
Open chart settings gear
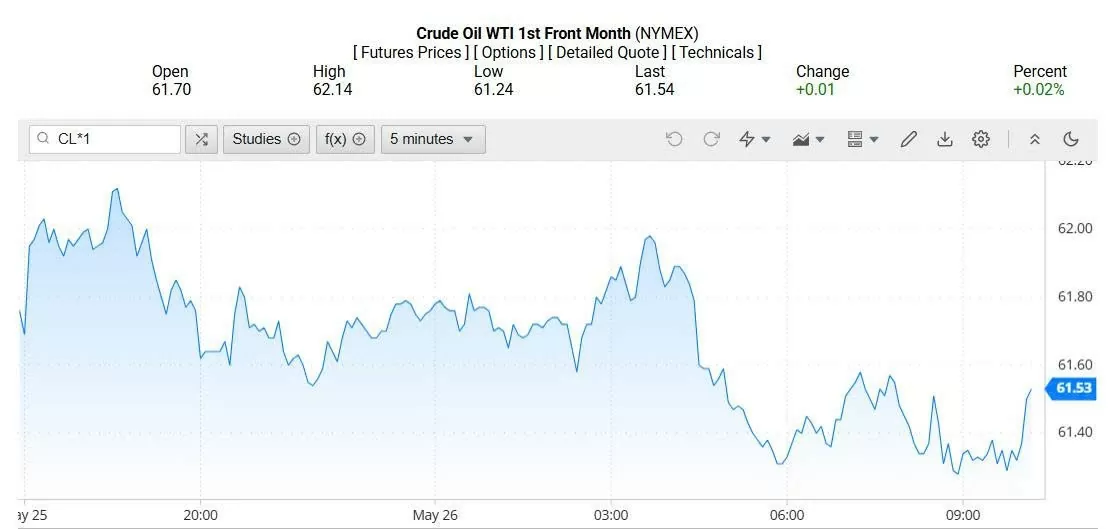[x=981, y=140]
